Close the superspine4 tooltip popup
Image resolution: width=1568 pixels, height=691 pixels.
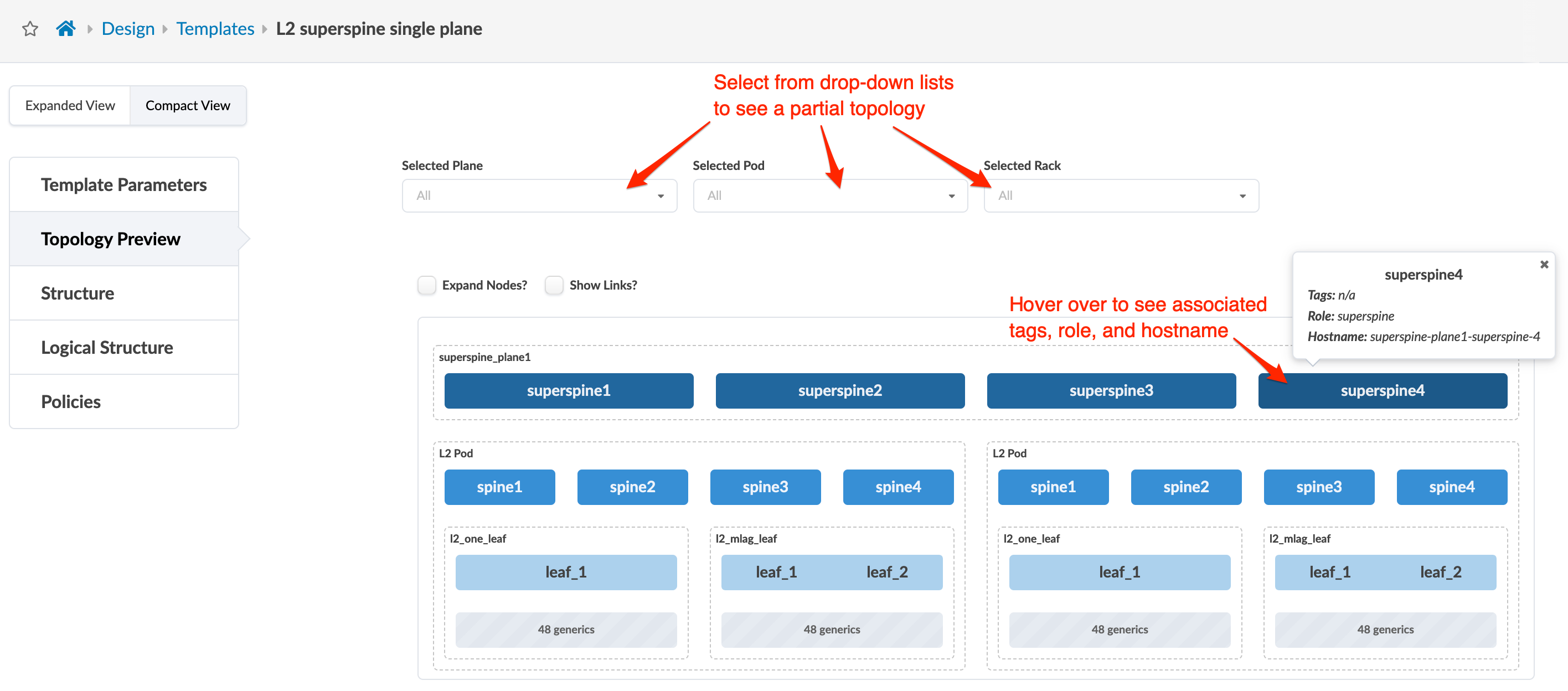(1544, 264)
